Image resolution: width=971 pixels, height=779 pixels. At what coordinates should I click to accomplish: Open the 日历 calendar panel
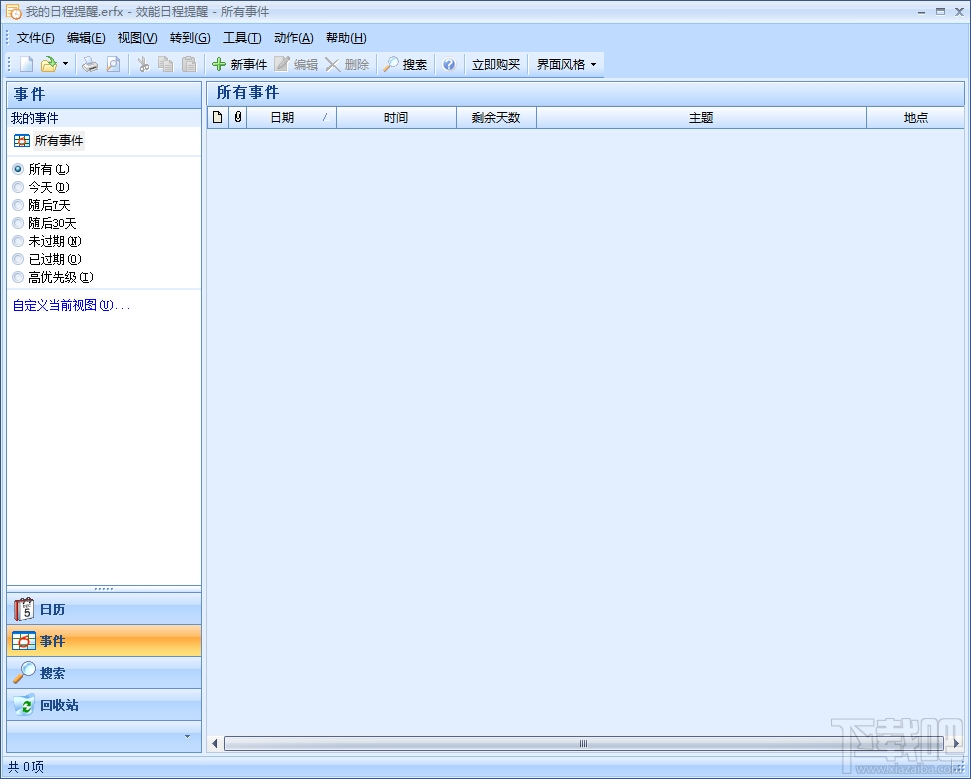[x=104, y=609]
